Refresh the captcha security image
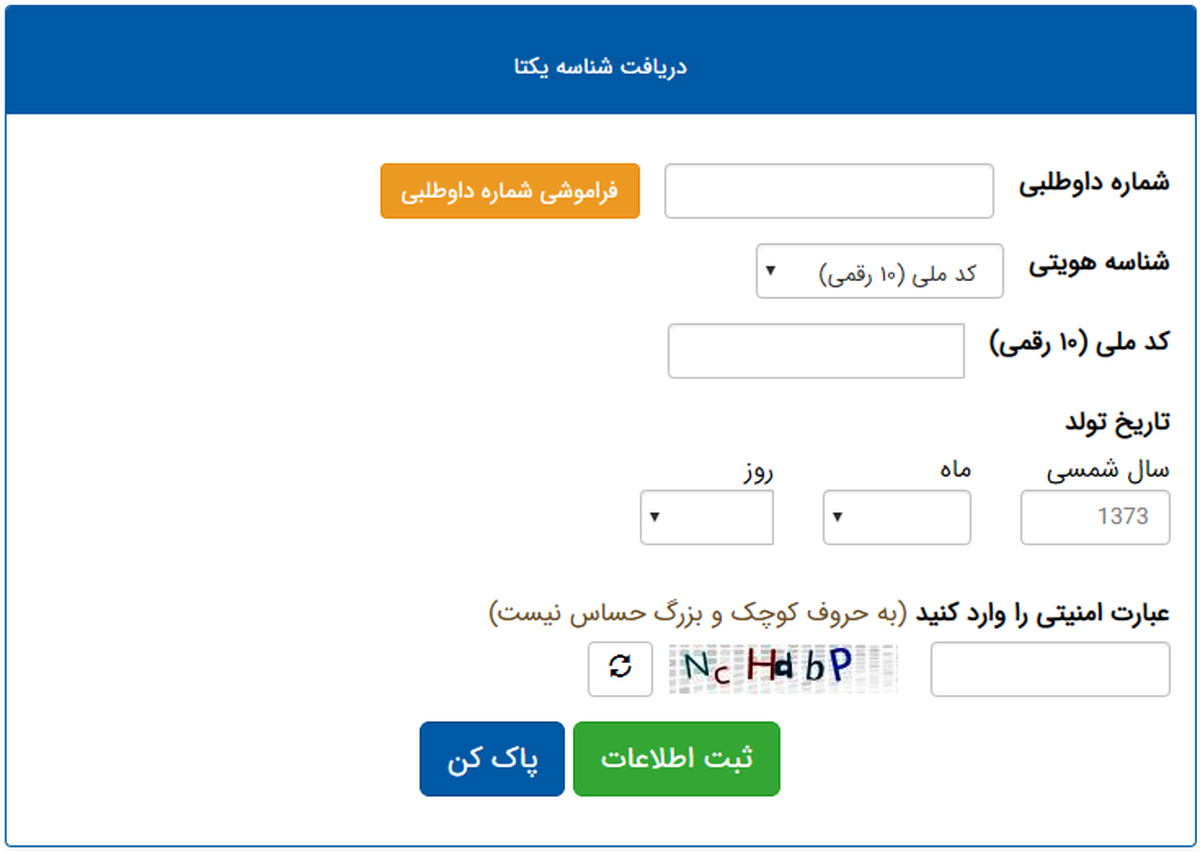The image size is (1200, 852). tap(620, 669)
